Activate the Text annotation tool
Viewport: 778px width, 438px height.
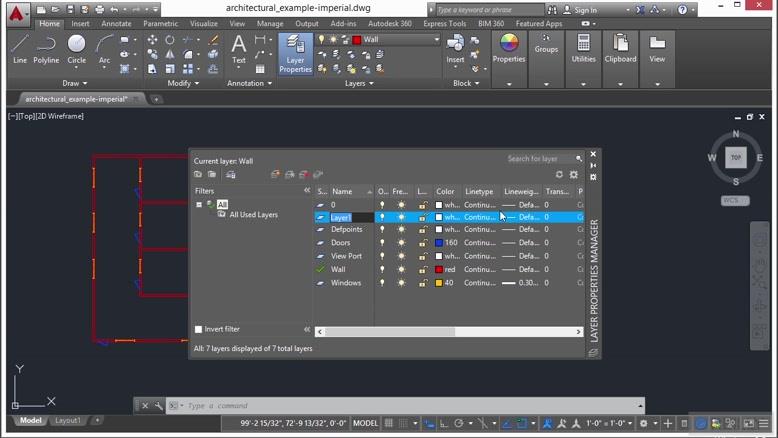pos(239,49)
